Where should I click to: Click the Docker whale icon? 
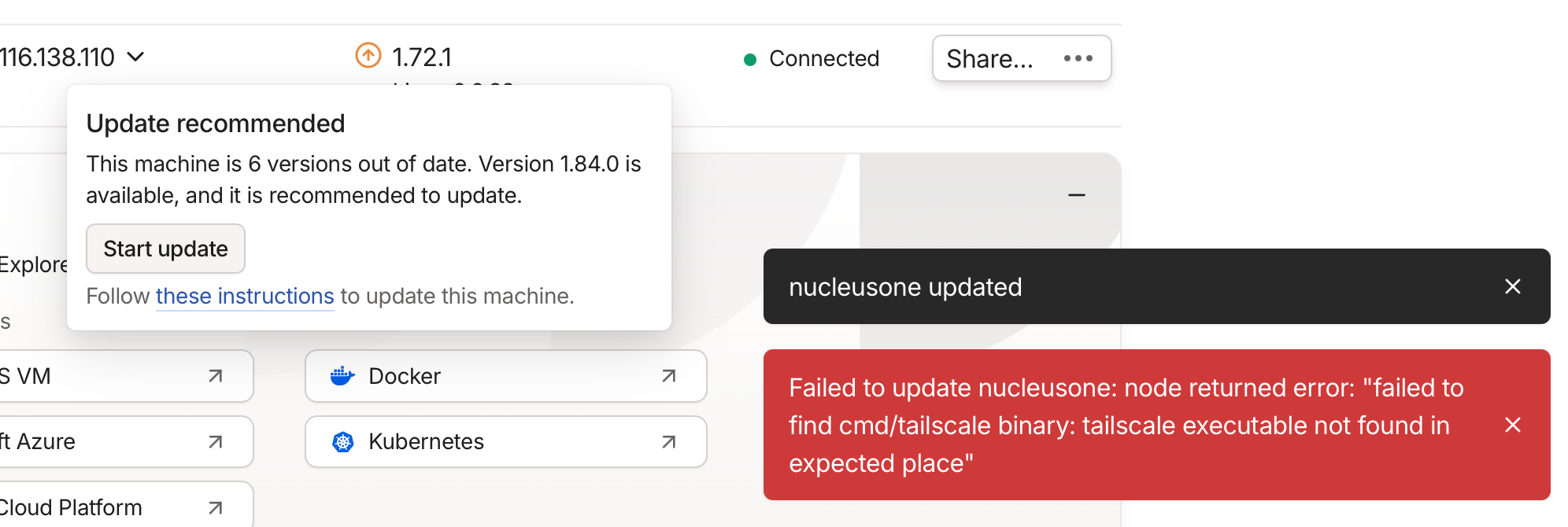(x=342, y=376)
